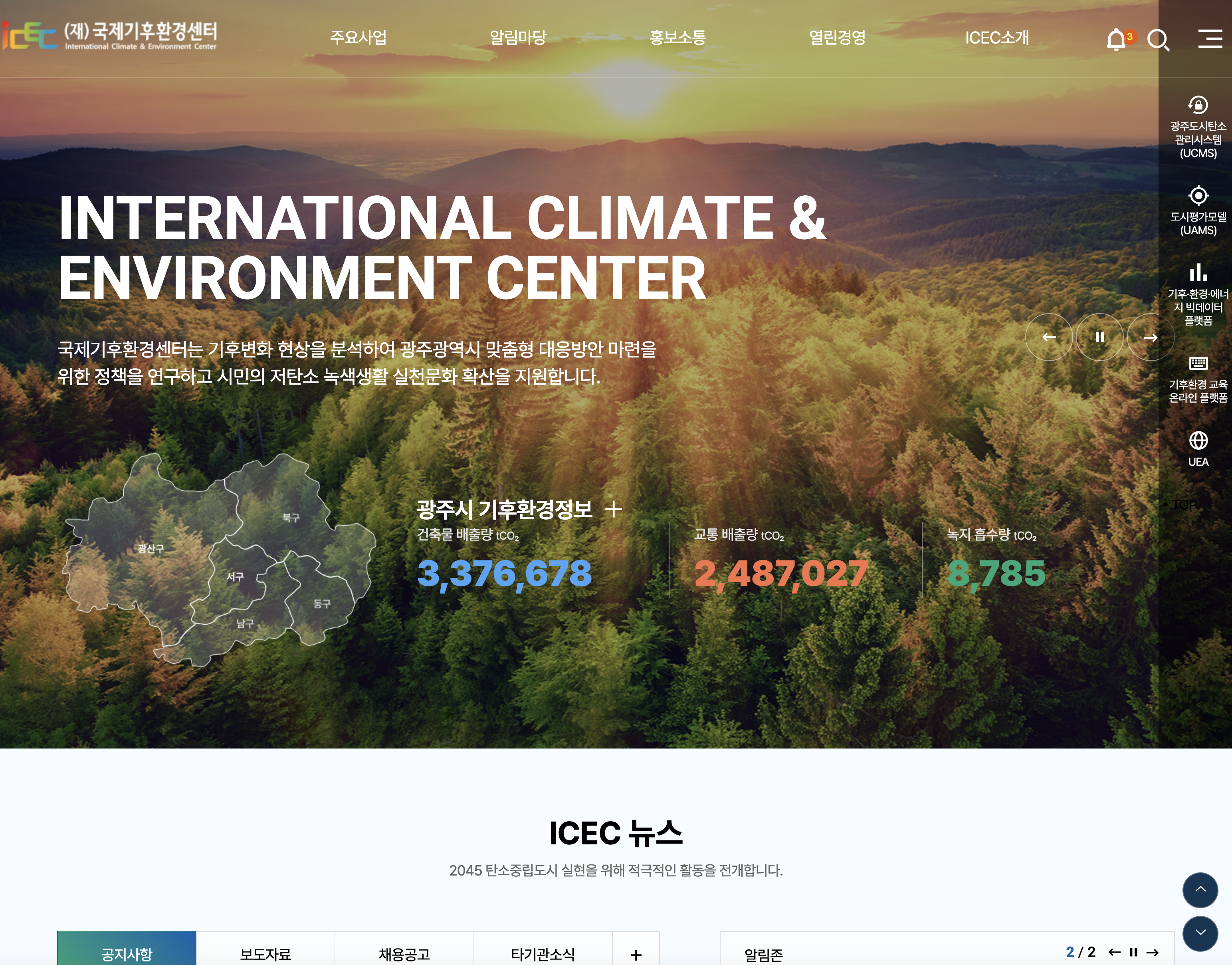Expand more news with plus tab
This screenshot has height=965, width=1232.
click(x=636, y=954)
